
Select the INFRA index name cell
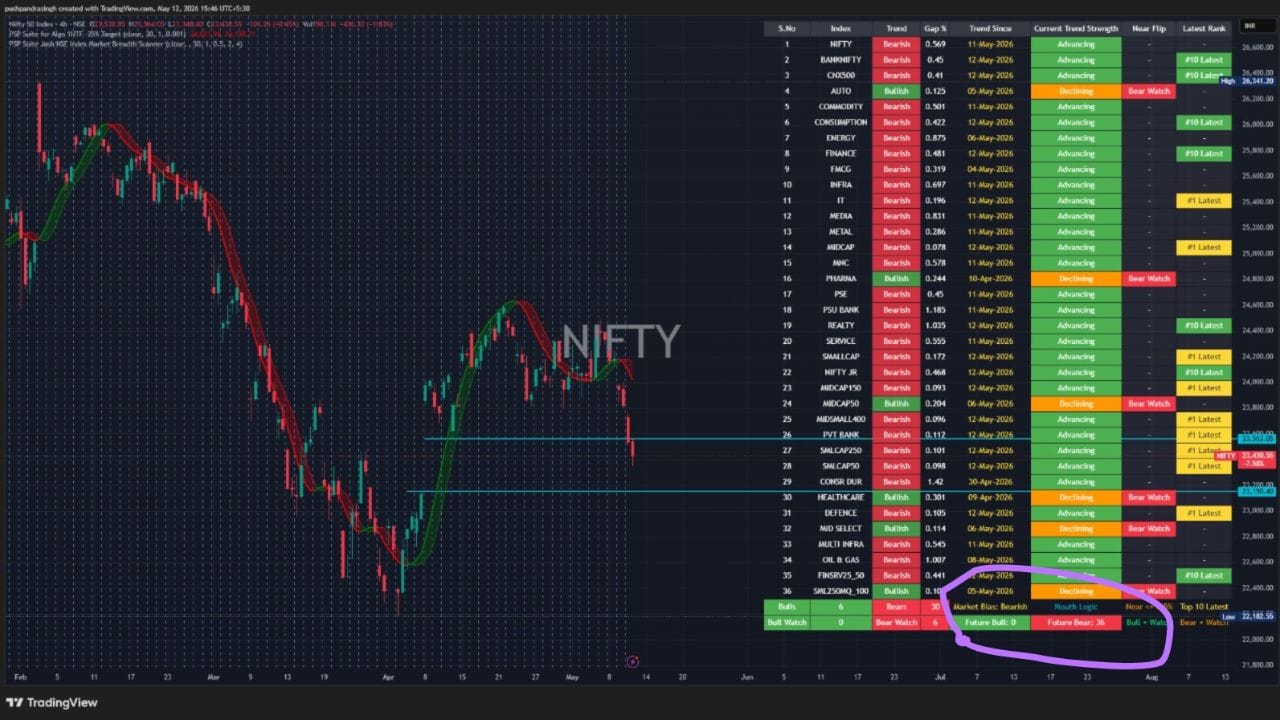(x=840, y=185)
